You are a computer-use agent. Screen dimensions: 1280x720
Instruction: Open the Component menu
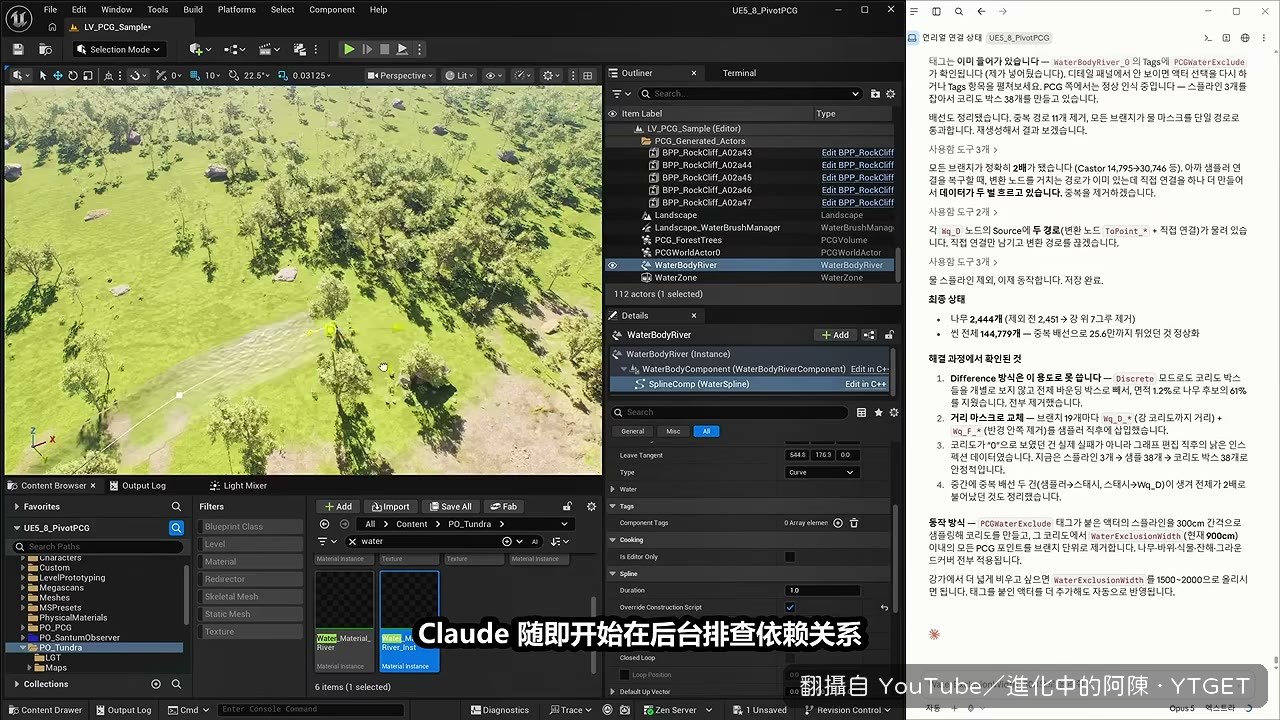[x=332, y=10]
